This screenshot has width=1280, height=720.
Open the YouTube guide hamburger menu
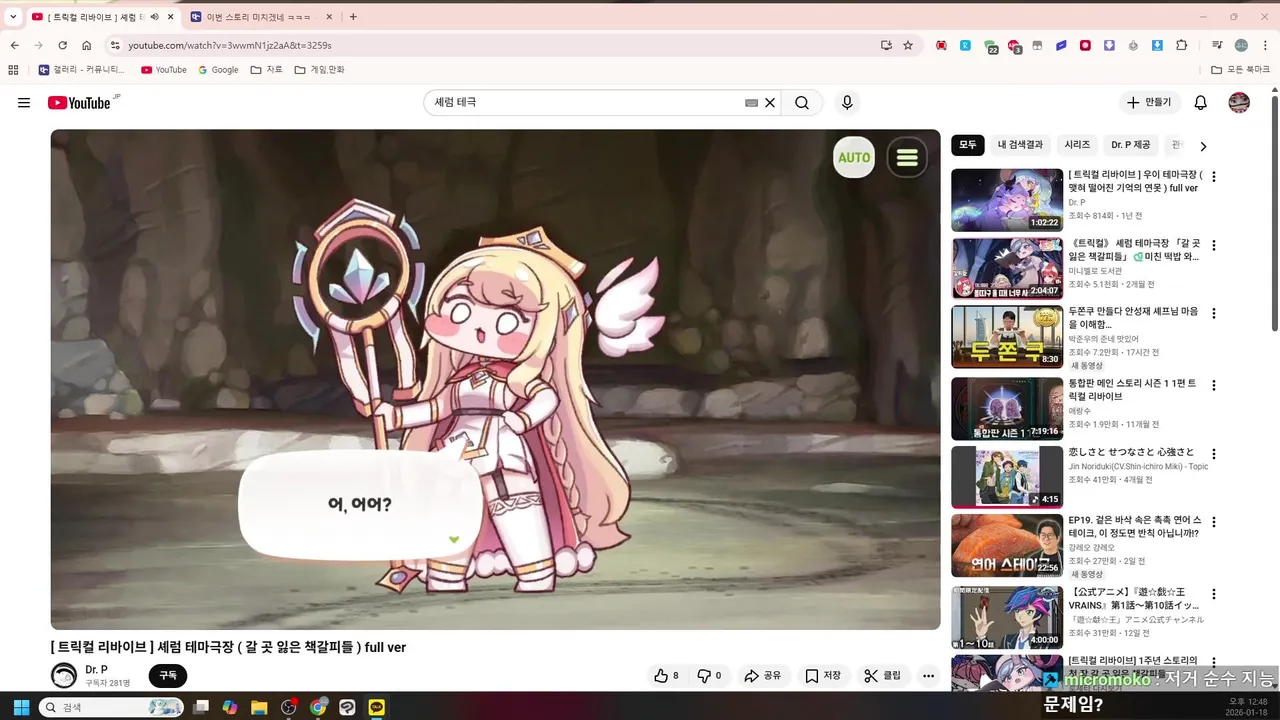click(x=24, y=103)
